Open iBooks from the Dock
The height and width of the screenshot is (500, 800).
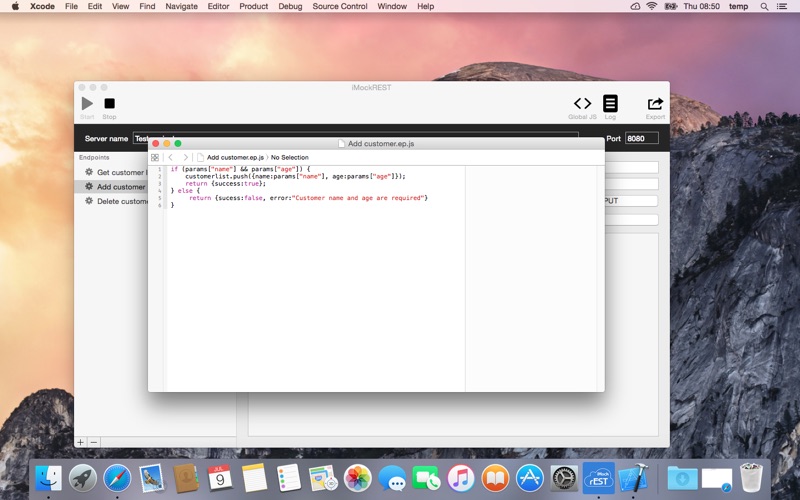pos(495,479)
